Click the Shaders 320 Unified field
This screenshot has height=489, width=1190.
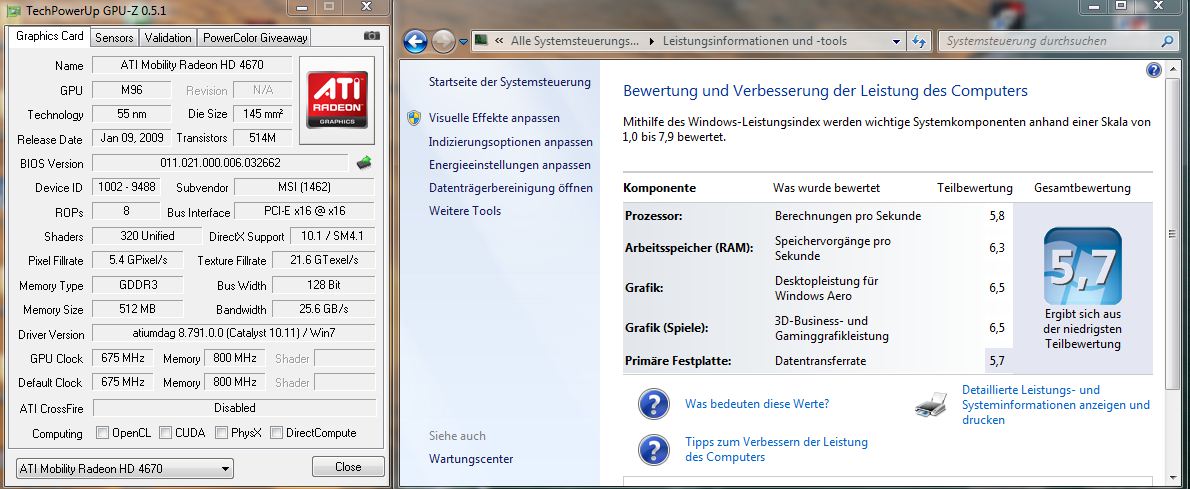[147, 236]
